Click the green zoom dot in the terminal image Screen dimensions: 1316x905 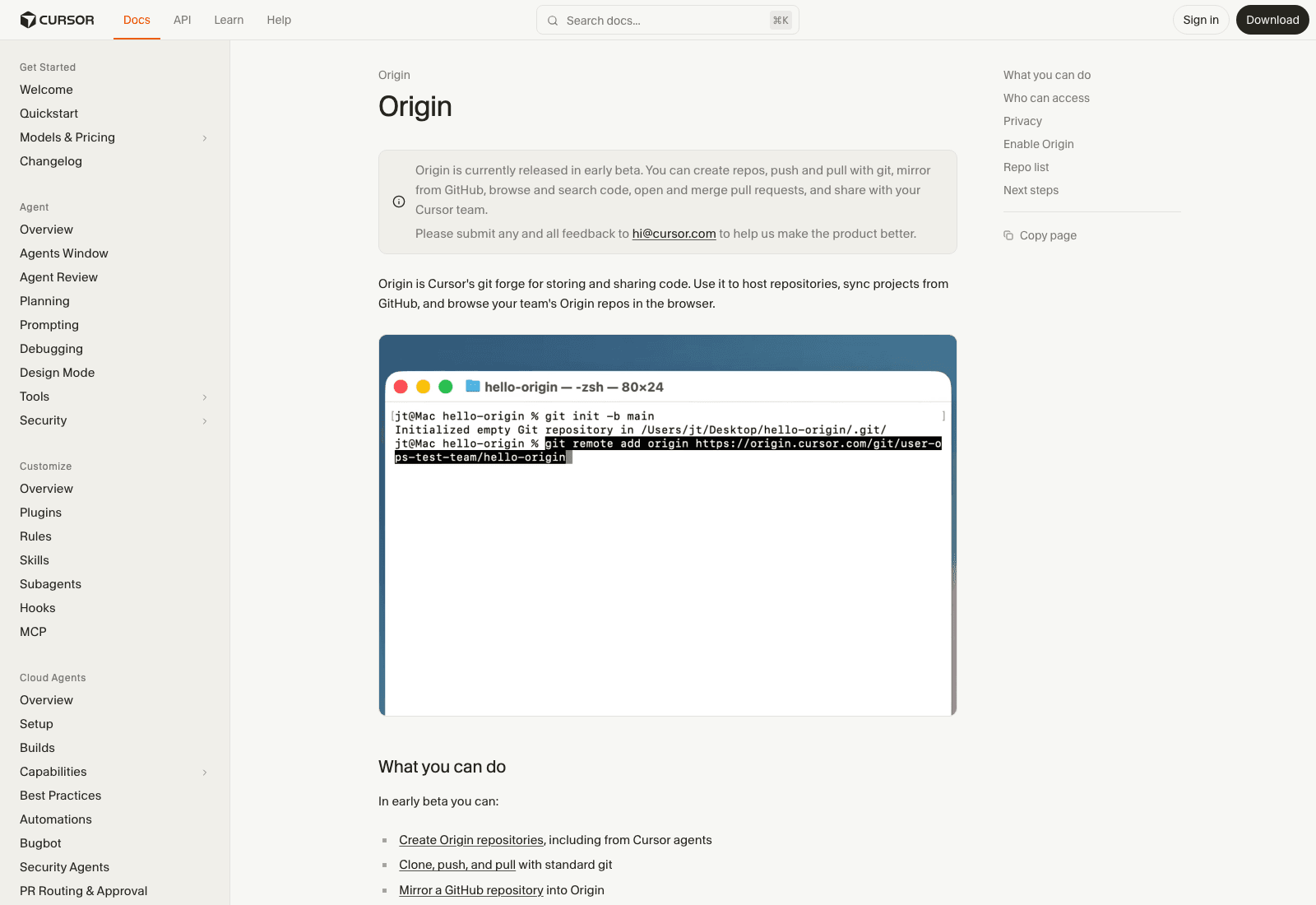click(446, 387)
